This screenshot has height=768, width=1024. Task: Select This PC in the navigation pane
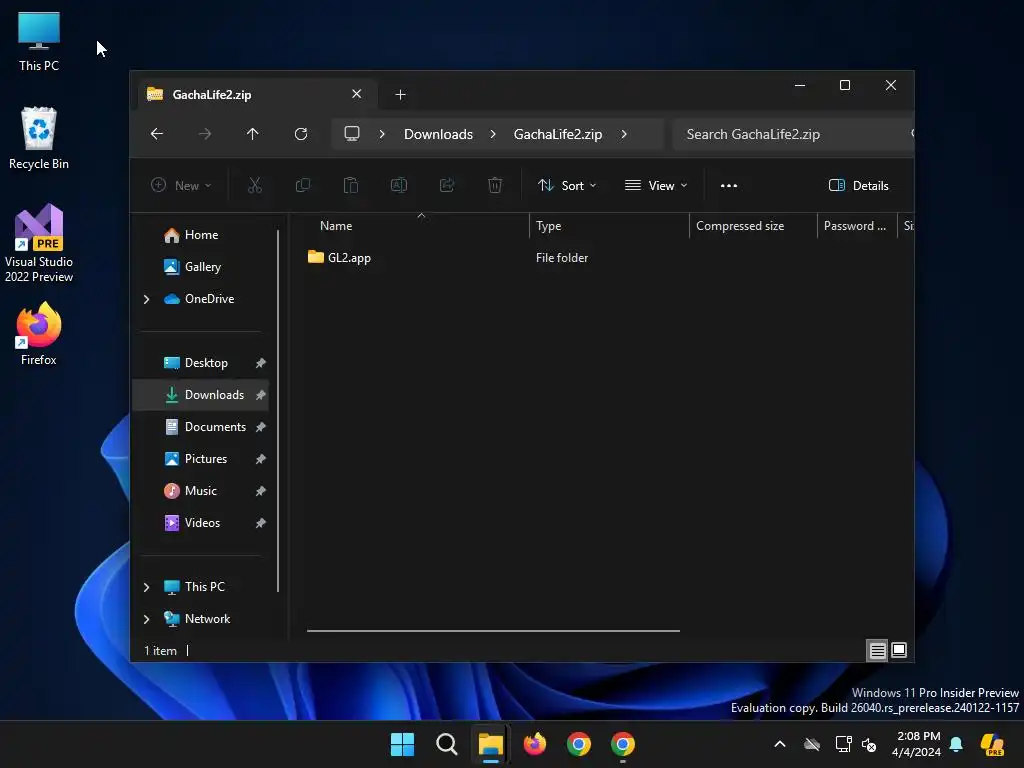[204, 587]
